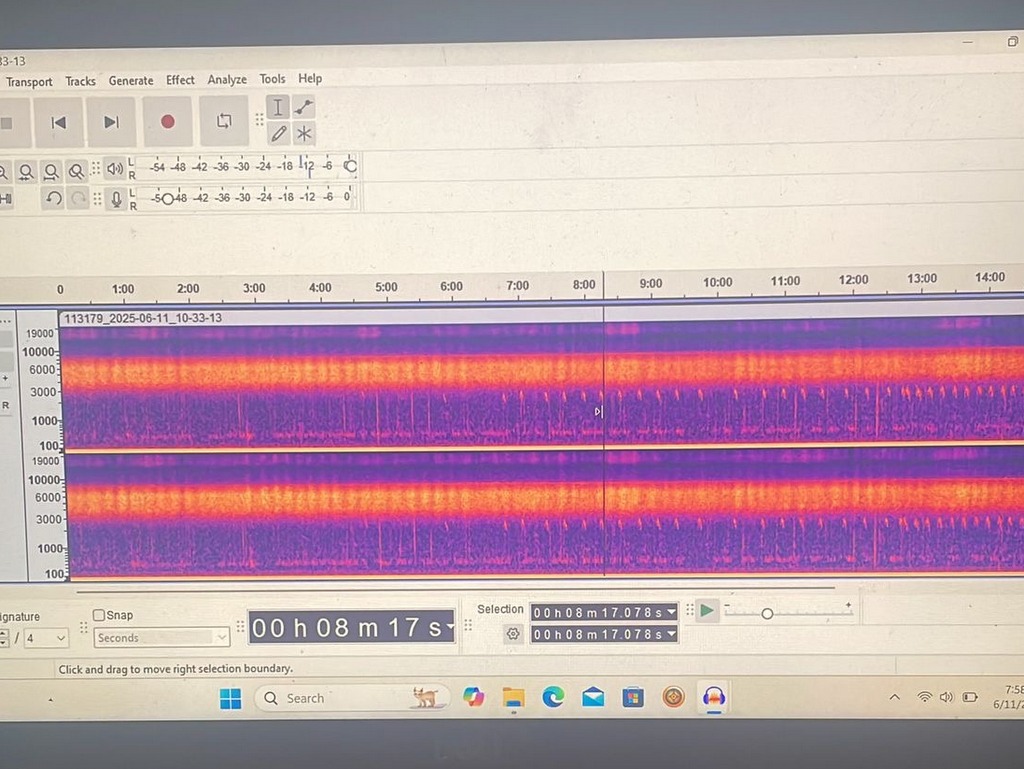1024x769 pixels.
Task: Select the Draw pencil tool
Action: (x=278, y=133)
